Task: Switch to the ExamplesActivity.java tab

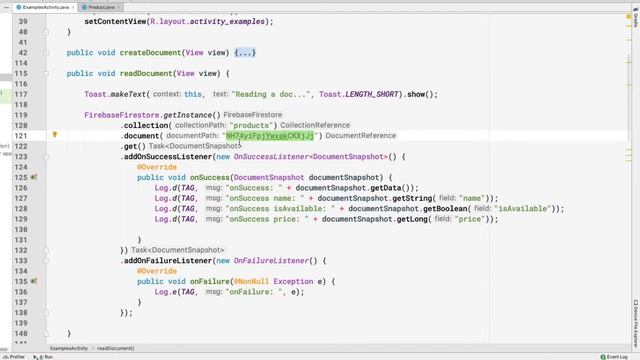Action: tap(46, 7)
